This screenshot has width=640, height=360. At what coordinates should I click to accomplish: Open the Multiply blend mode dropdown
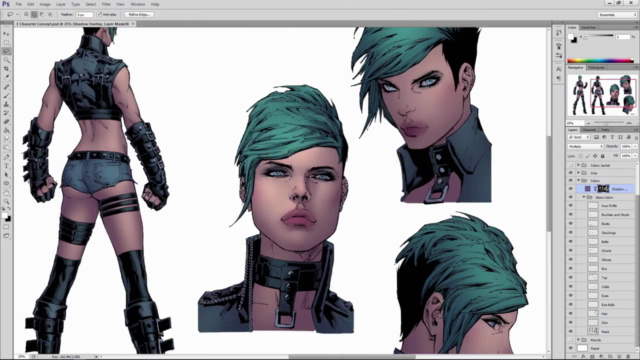585,146
